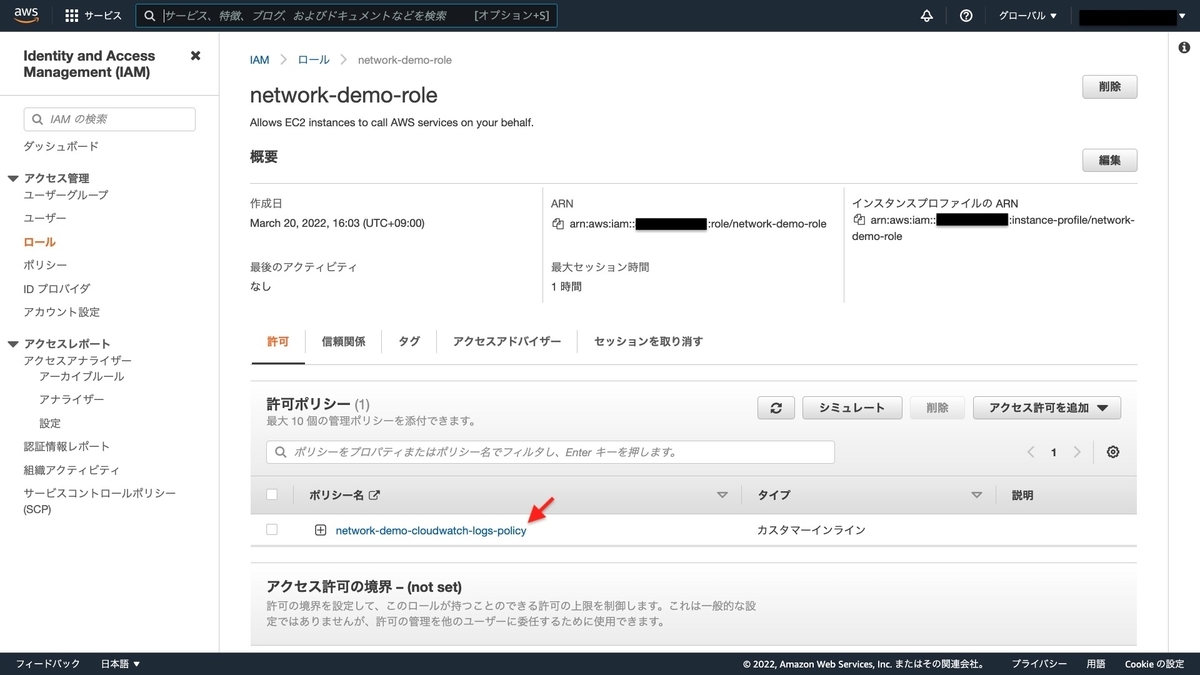Viewport: 1200px width, 675px height.
Task: Collapse the アクセス管理 sidebar section
Action: point(14,178)
